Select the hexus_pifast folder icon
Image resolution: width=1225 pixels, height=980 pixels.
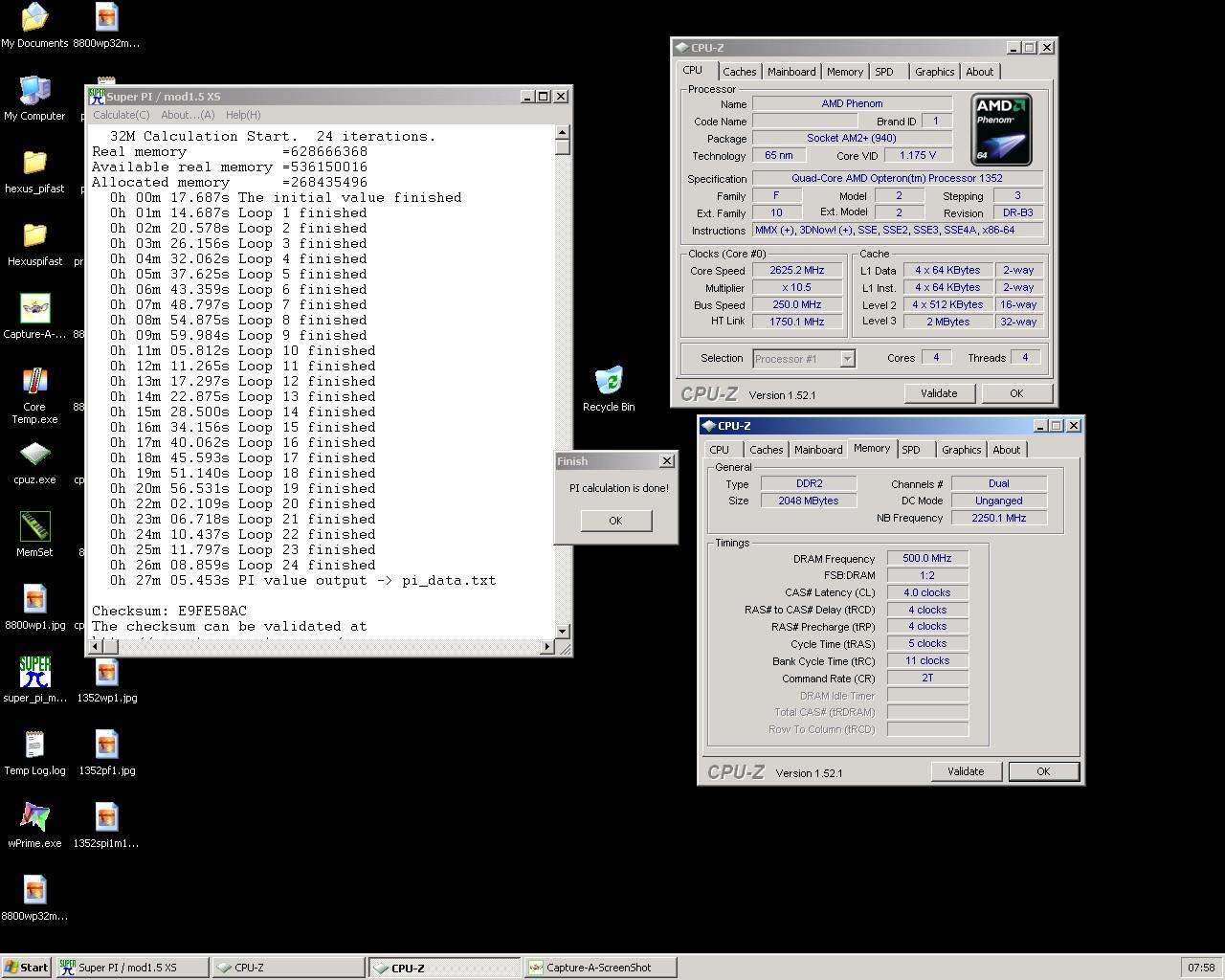tap(34, 170)
